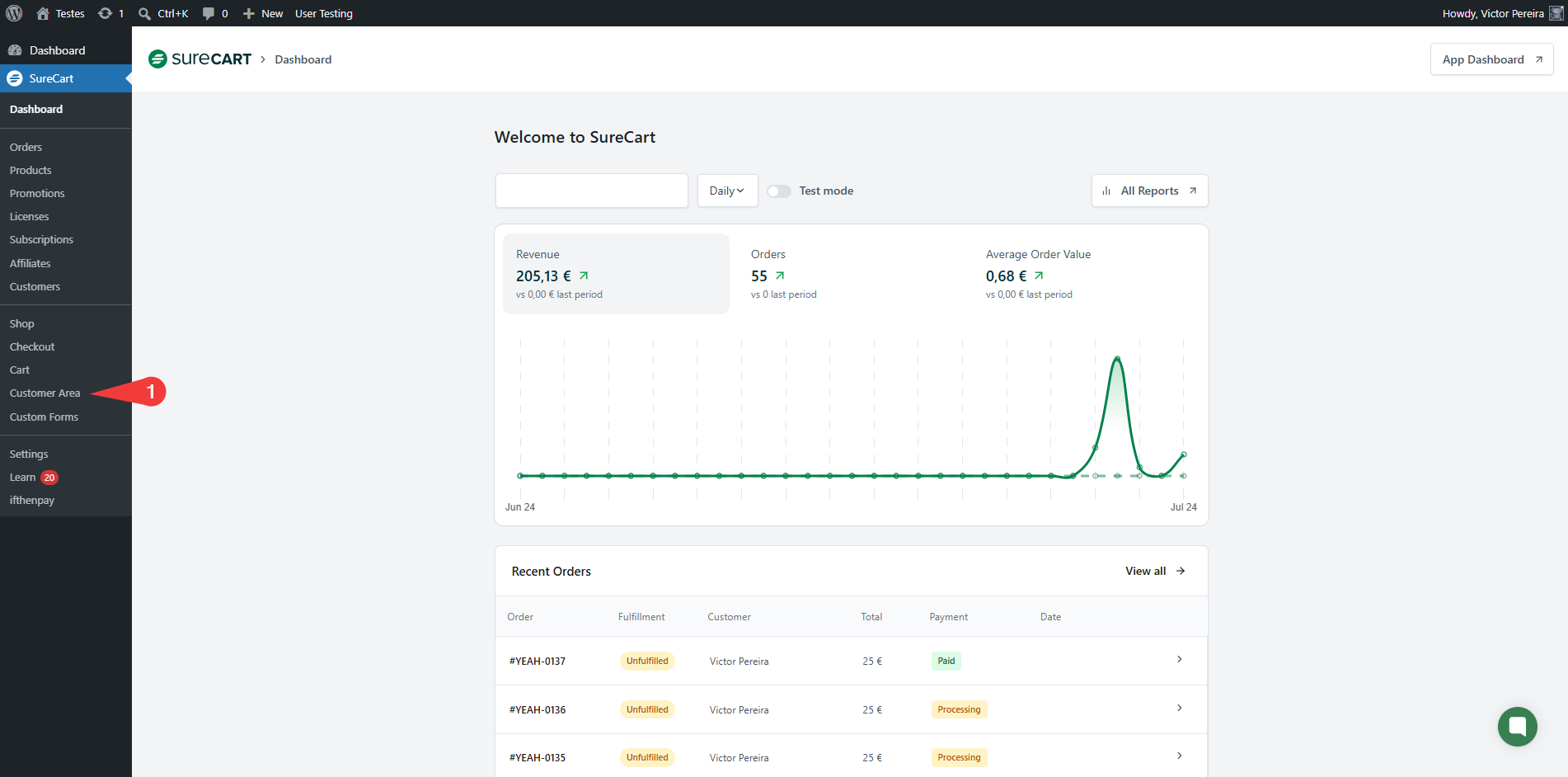1568x777 pixels.
Task: Click the Customer column header
Action: 730,617
